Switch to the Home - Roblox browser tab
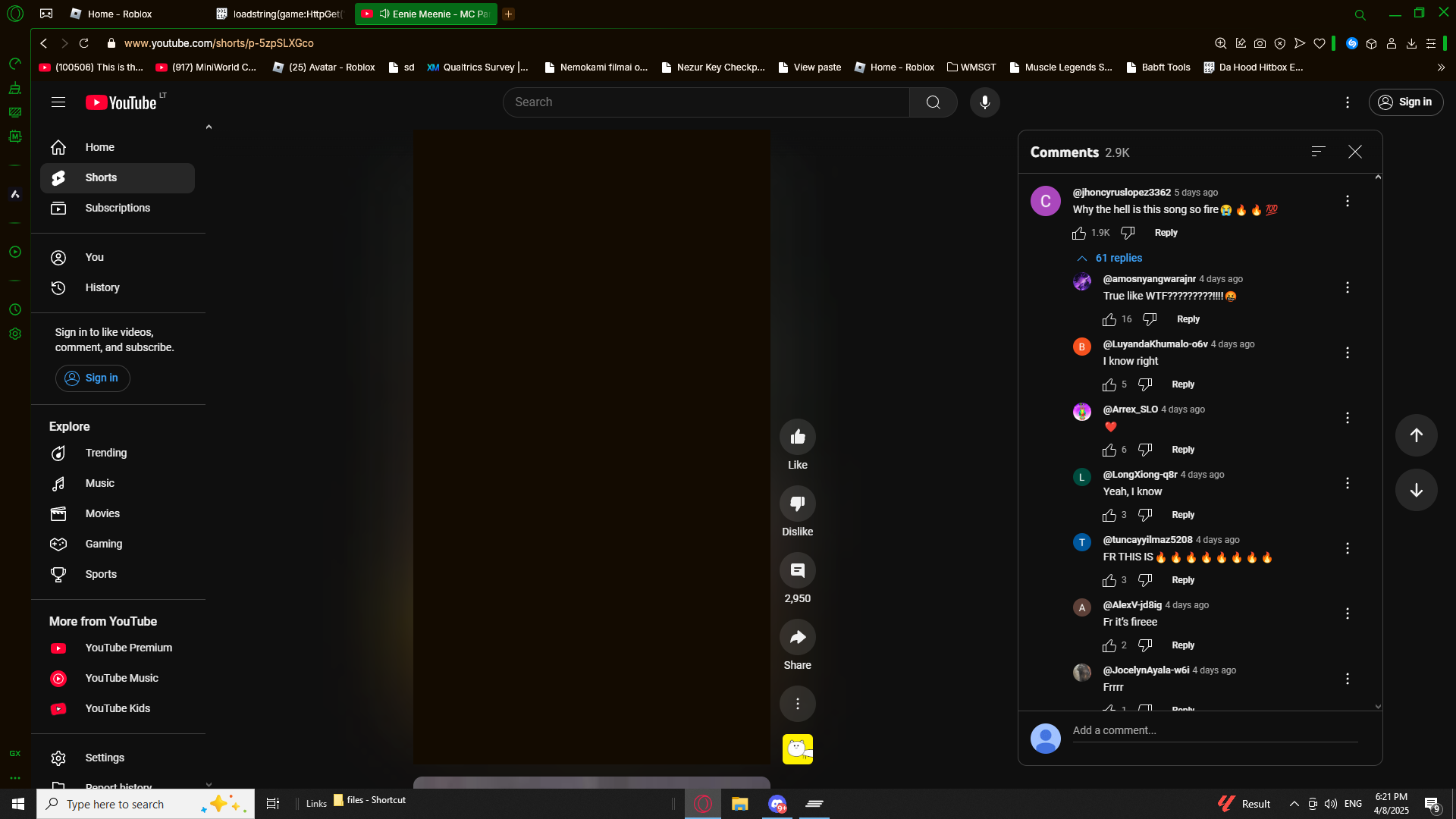Image resolution: width=1456 pixels, height=819 pixels. pyautogui.click(x=119, y=14)
